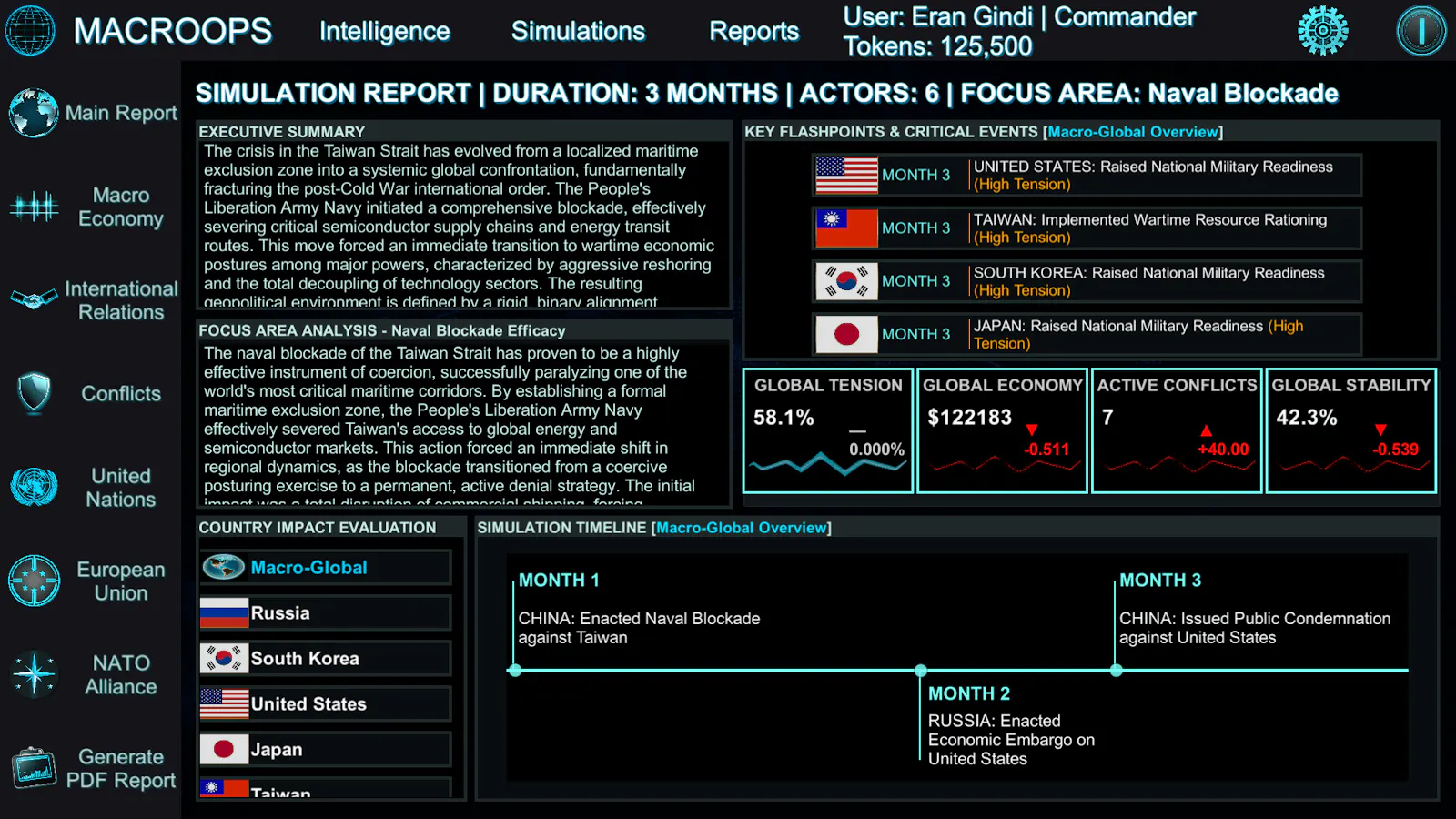Click the Month 3 timeline marker
1456x819 pixels.
[1117, 671]
